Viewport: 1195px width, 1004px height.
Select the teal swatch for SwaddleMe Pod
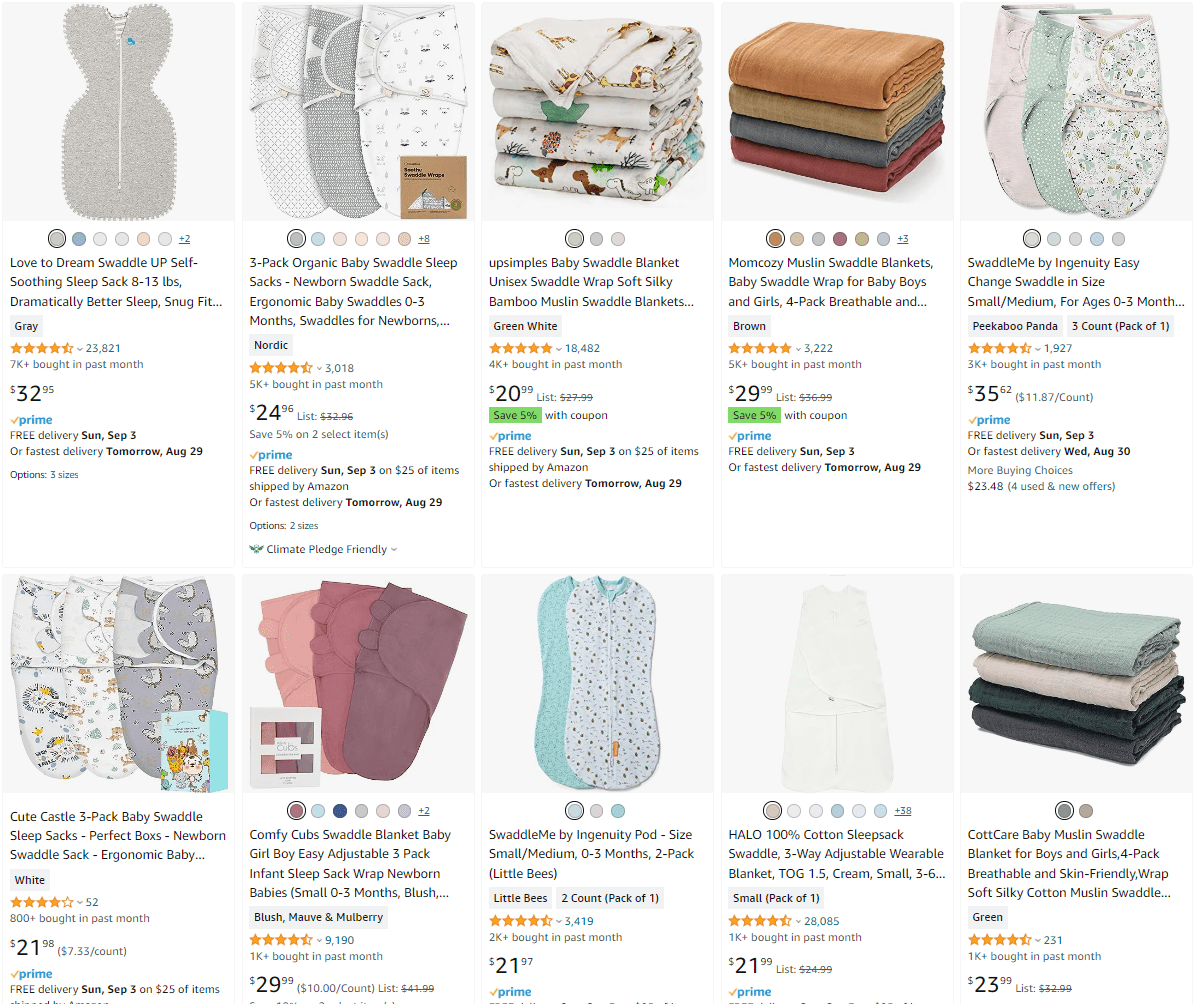coord(618,811)
